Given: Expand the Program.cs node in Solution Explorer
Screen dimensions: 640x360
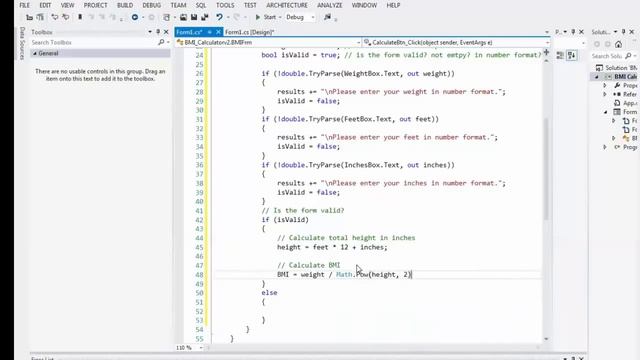Looking at the screenshot, I should tap(605, 147).
